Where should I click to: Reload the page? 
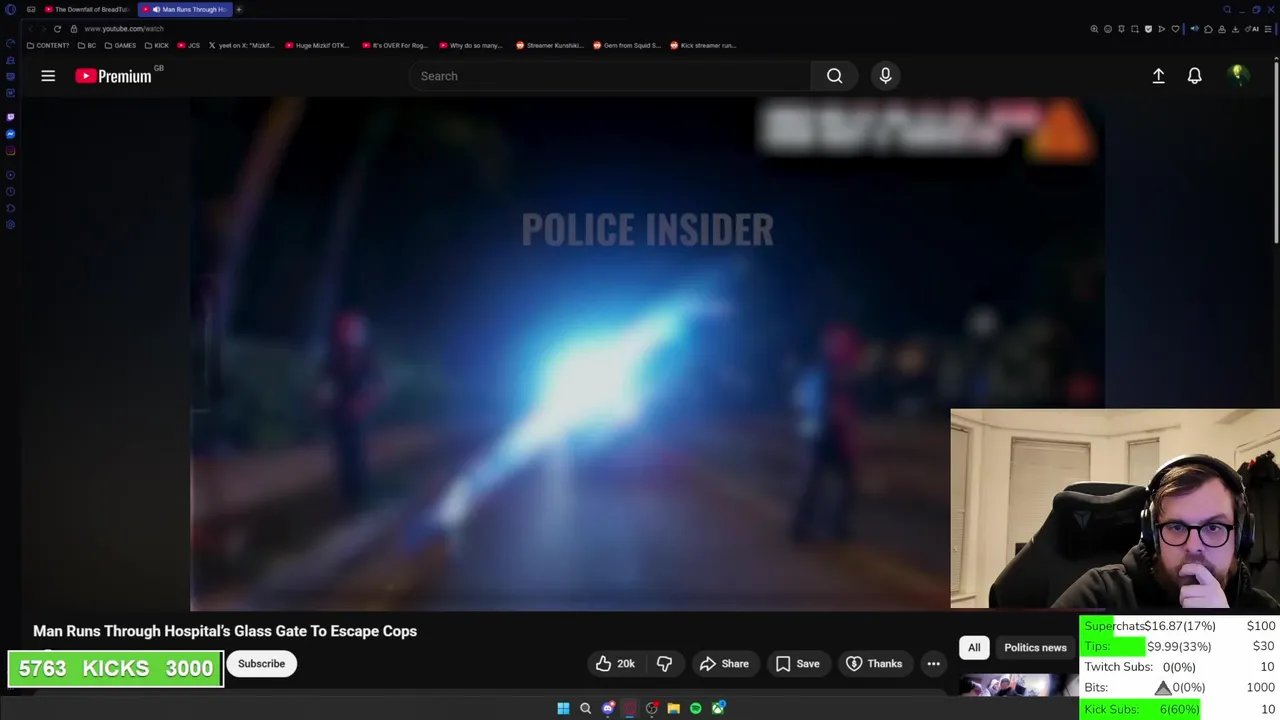click(x=57, y=29)
